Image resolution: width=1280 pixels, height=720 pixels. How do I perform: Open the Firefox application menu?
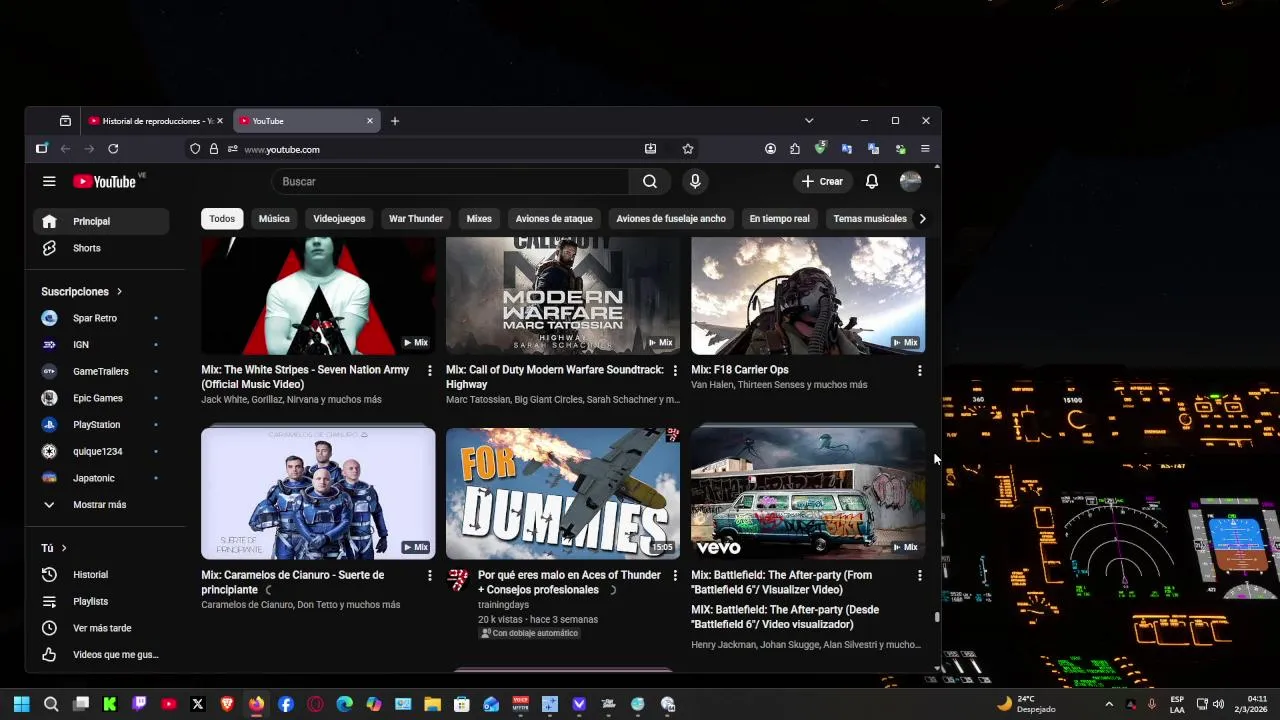pos(925,149)
